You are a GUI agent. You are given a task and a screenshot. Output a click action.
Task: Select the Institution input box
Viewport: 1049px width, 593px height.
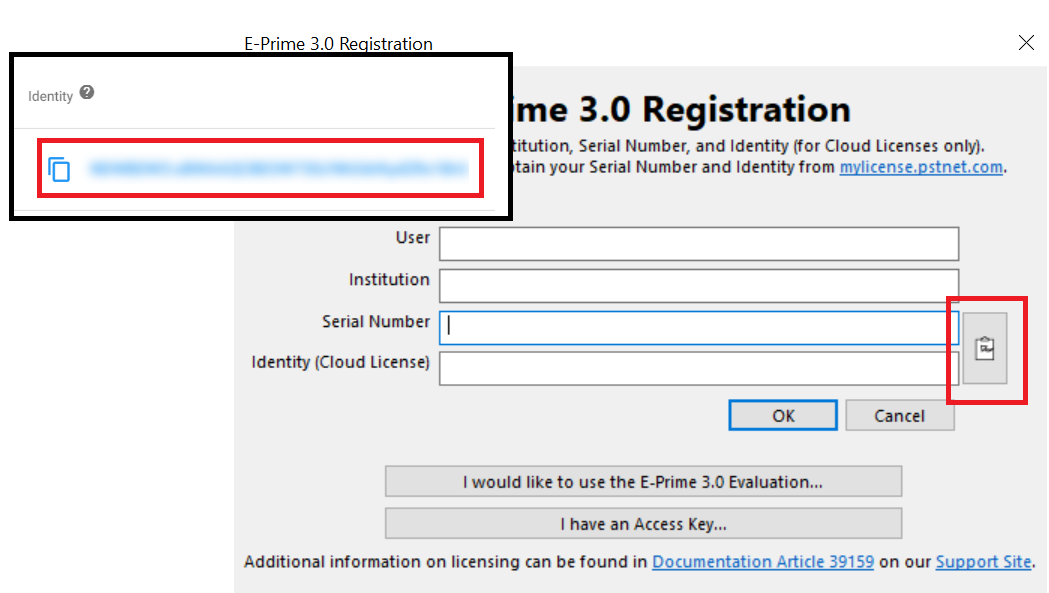(x=699, y=286)
